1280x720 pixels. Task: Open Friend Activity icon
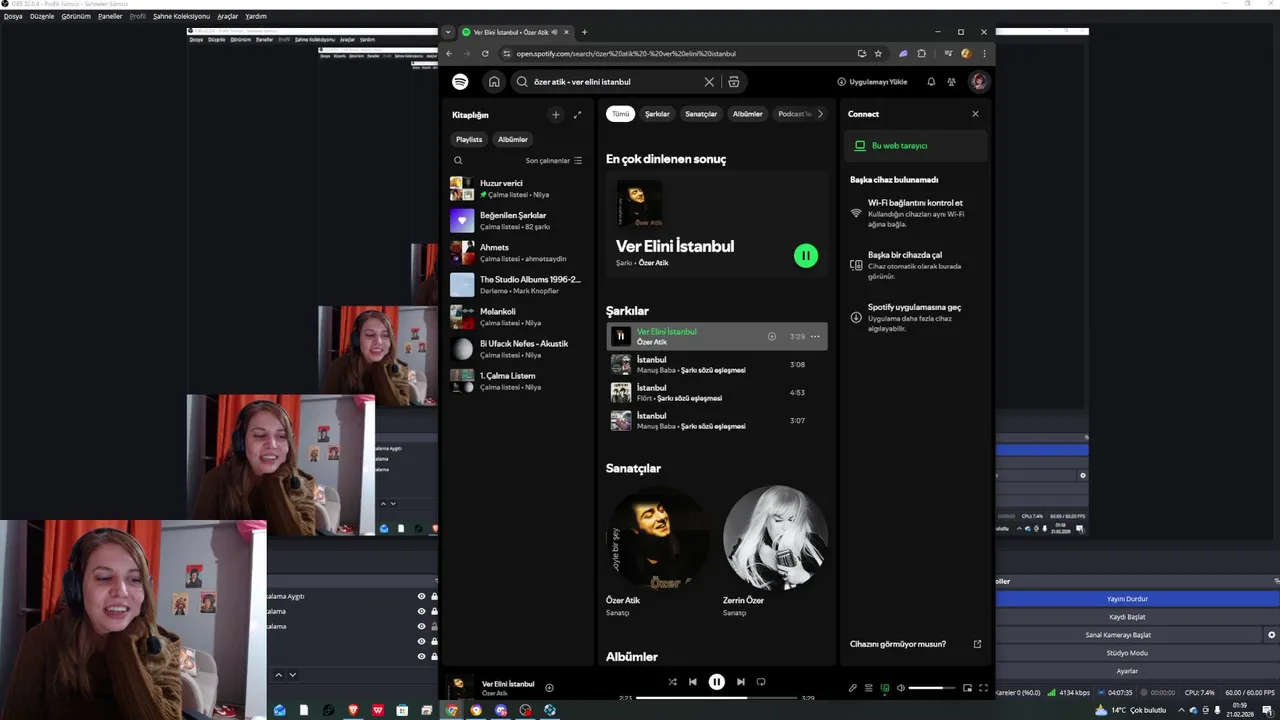click(x=951, y=82)
